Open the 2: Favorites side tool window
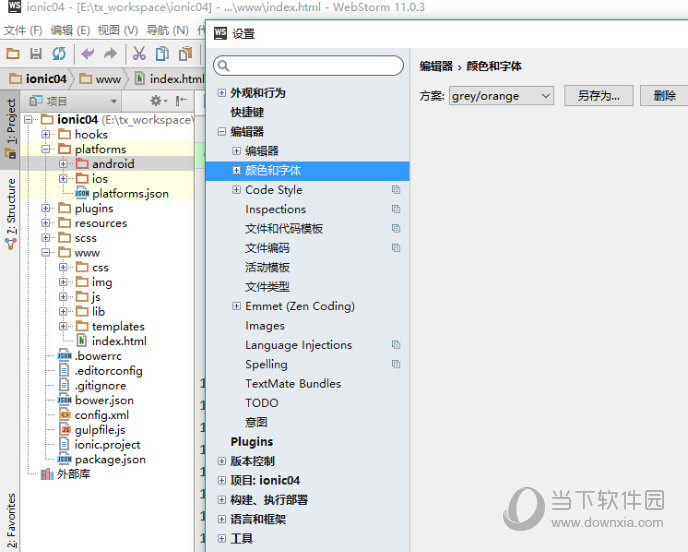Screen dimensions: 688x552 point(11,520)
